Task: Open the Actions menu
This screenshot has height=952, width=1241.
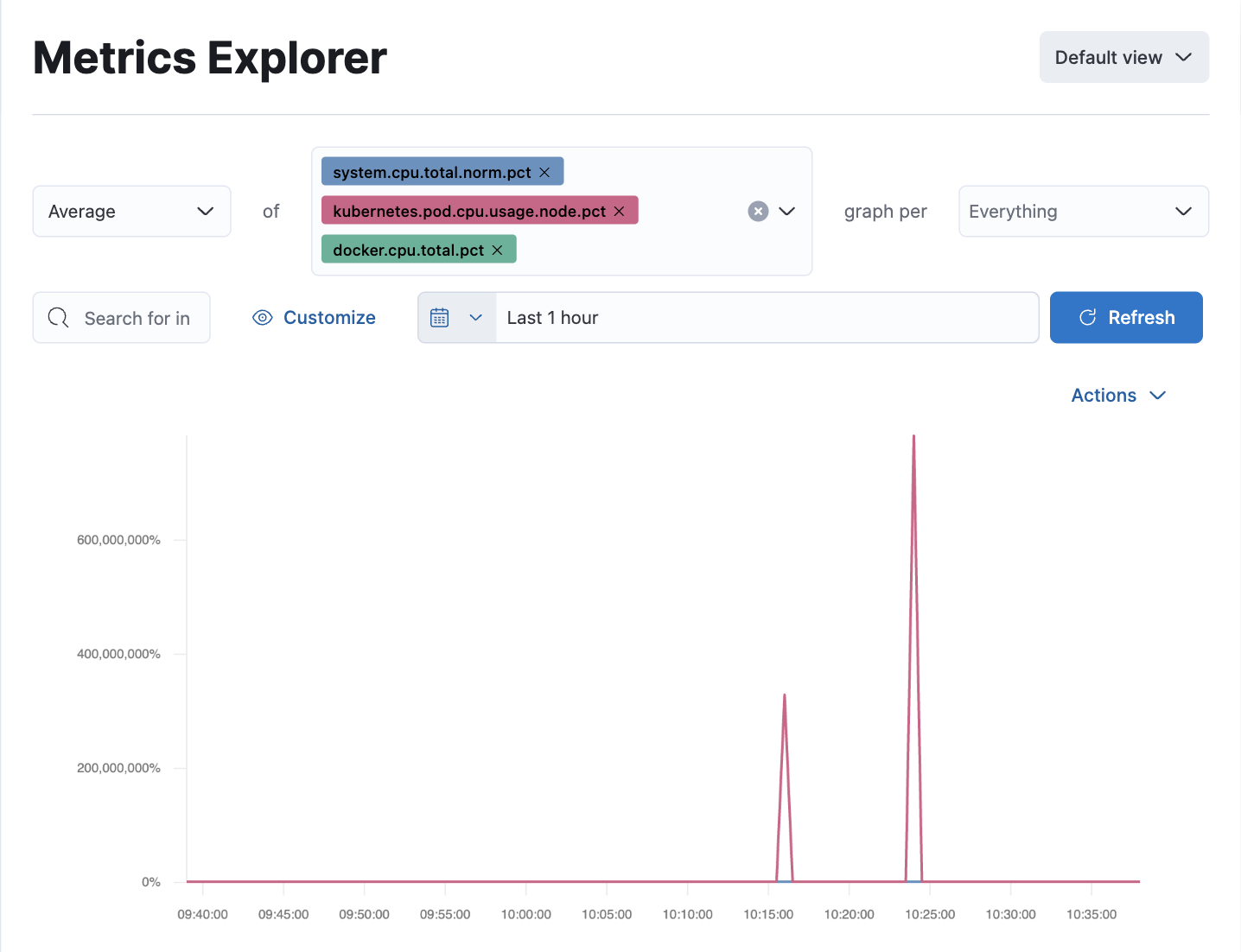Action: click(x=1119, y=396)
